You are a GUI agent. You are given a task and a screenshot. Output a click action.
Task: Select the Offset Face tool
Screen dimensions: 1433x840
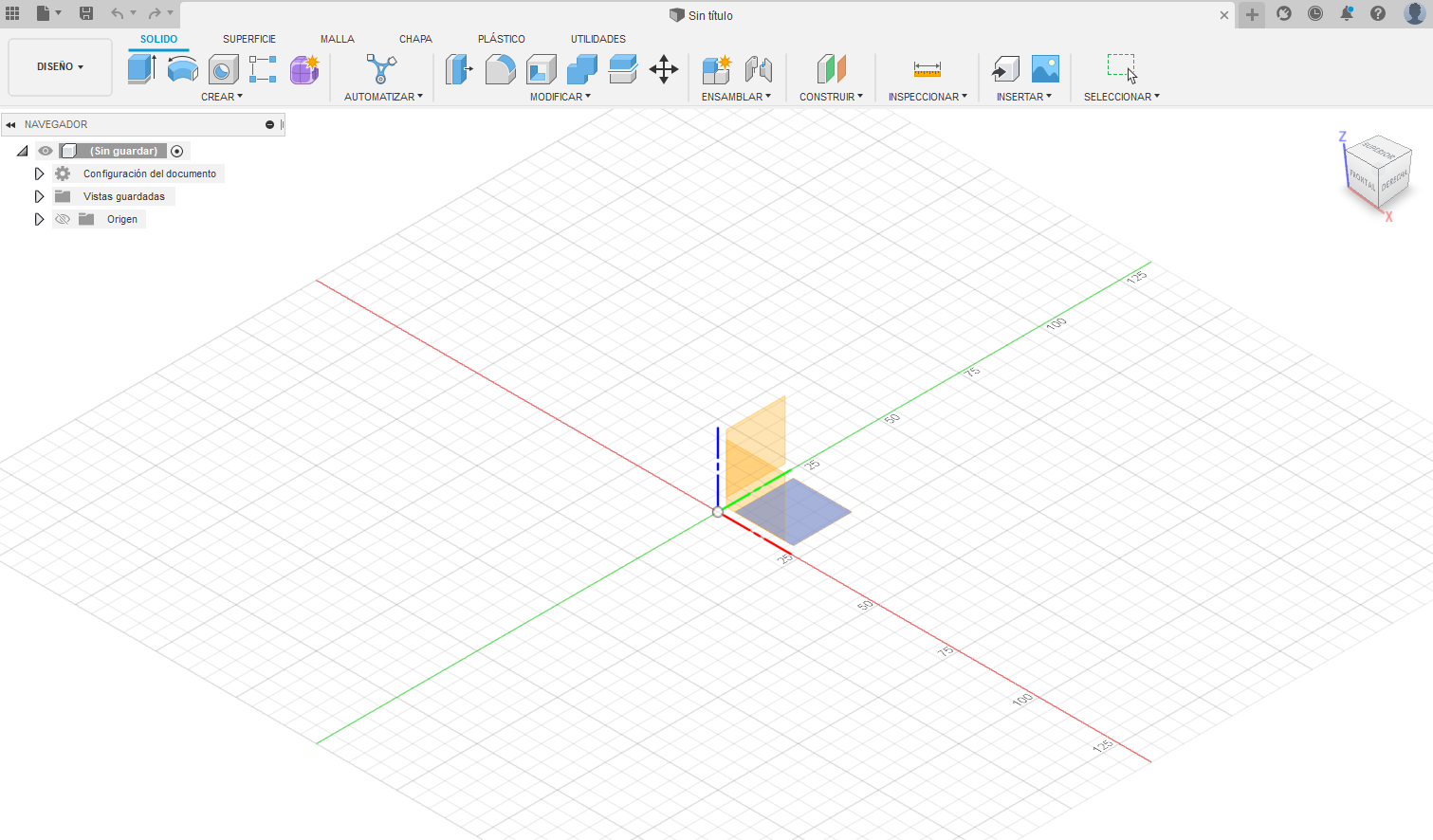(622, 69)
